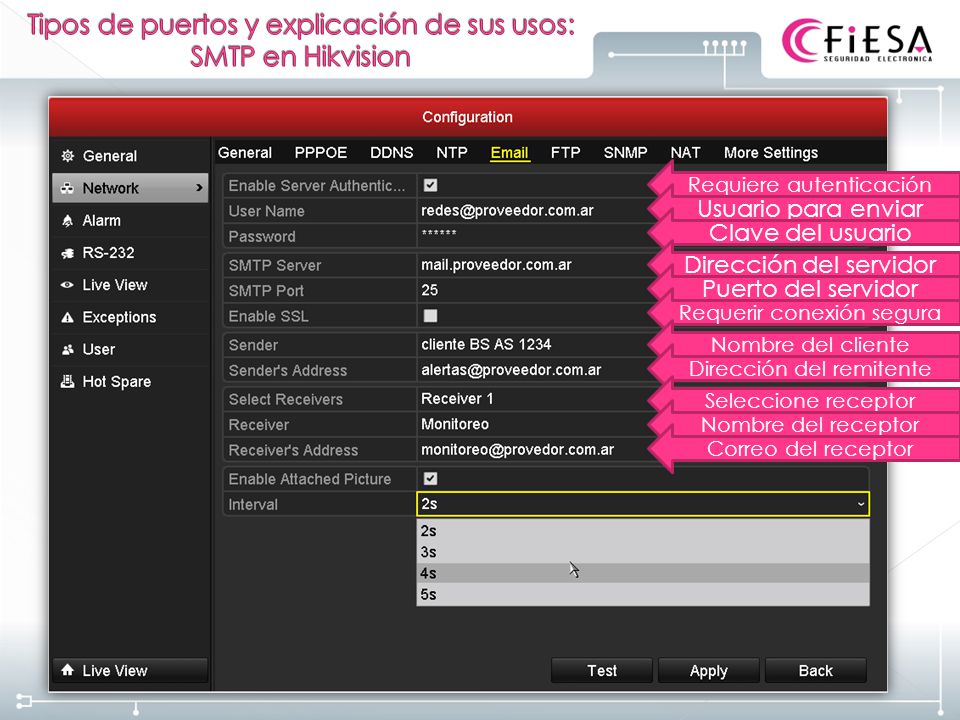This screenshot has height=720, width=960.
Task: Choose 5s in the interval list
Action: pos(643,594)
